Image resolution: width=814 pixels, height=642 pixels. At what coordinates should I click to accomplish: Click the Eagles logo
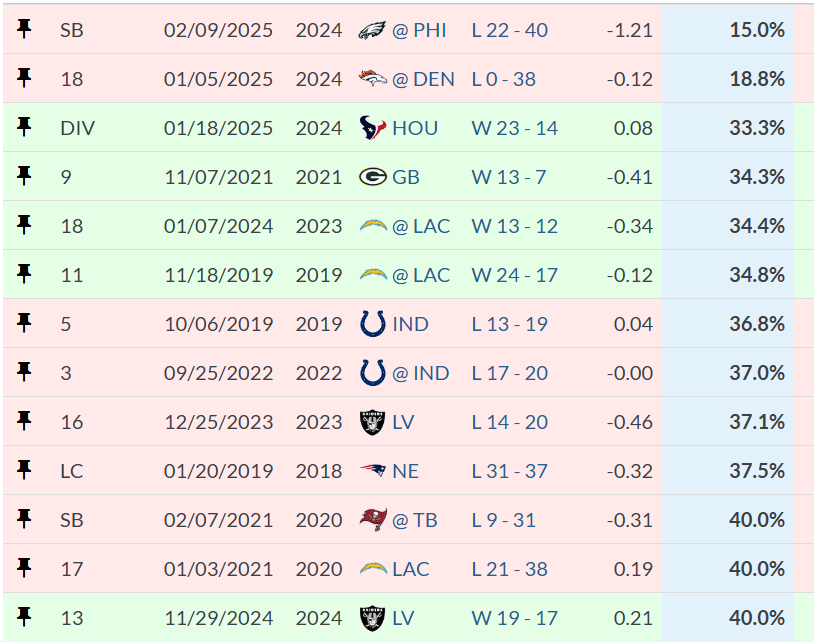(372, 30)
